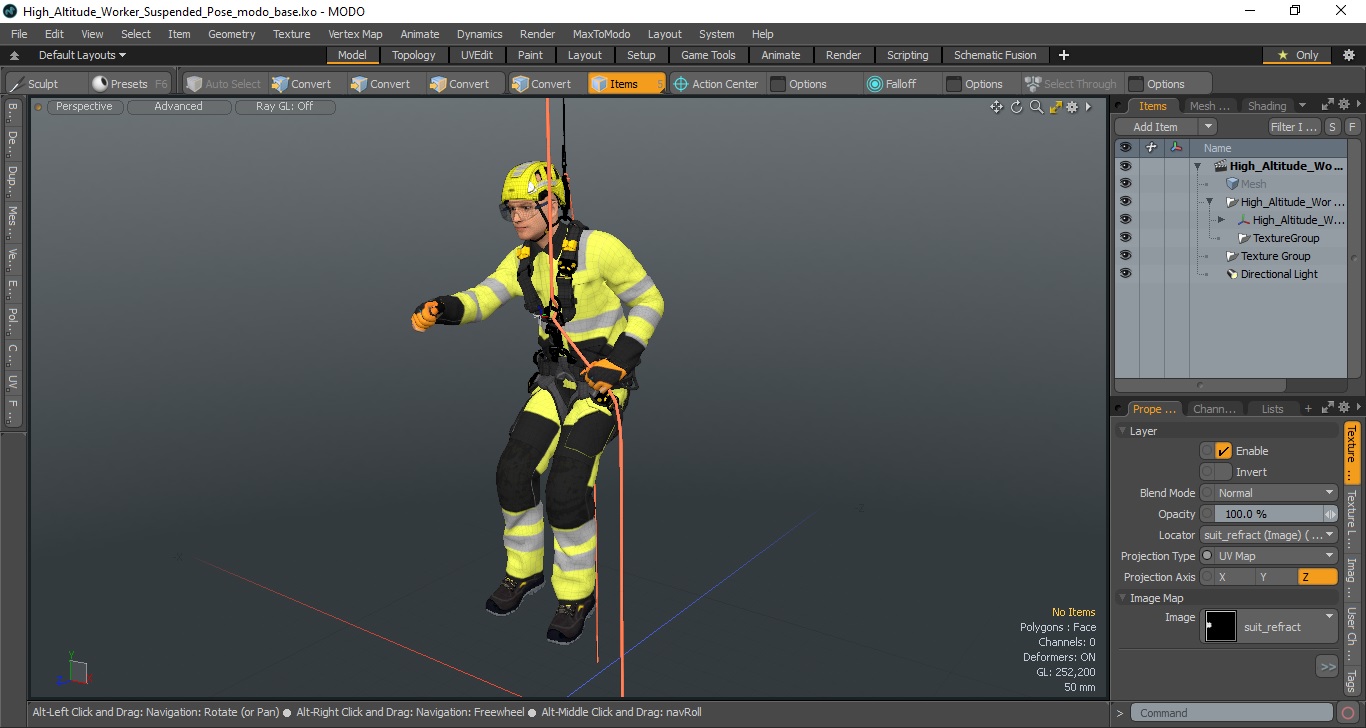Click the command history record icon
The width and height of the screenshot is (1366, 728).
1348,713
